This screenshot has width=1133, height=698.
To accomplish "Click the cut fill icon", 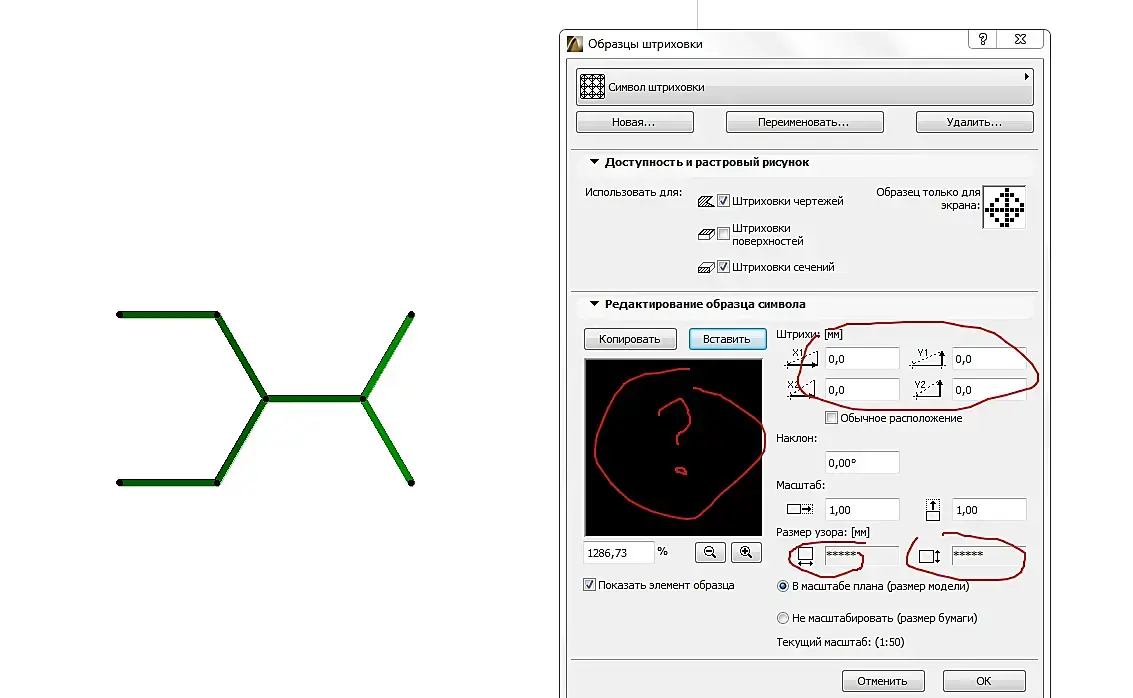I will pos(706,267).
